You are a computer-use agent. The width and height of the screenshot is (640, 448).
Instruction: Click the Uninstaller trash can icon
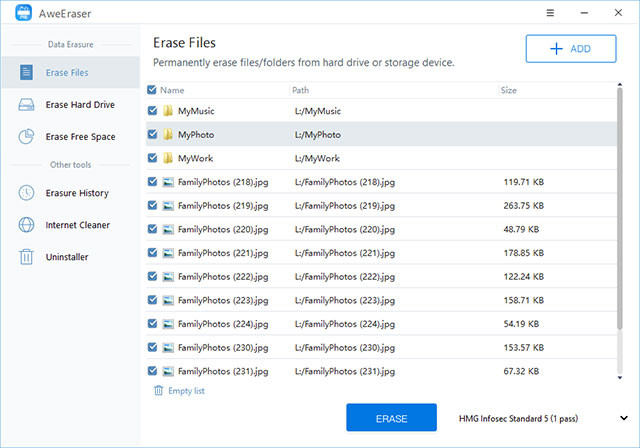tap(27, 257)
